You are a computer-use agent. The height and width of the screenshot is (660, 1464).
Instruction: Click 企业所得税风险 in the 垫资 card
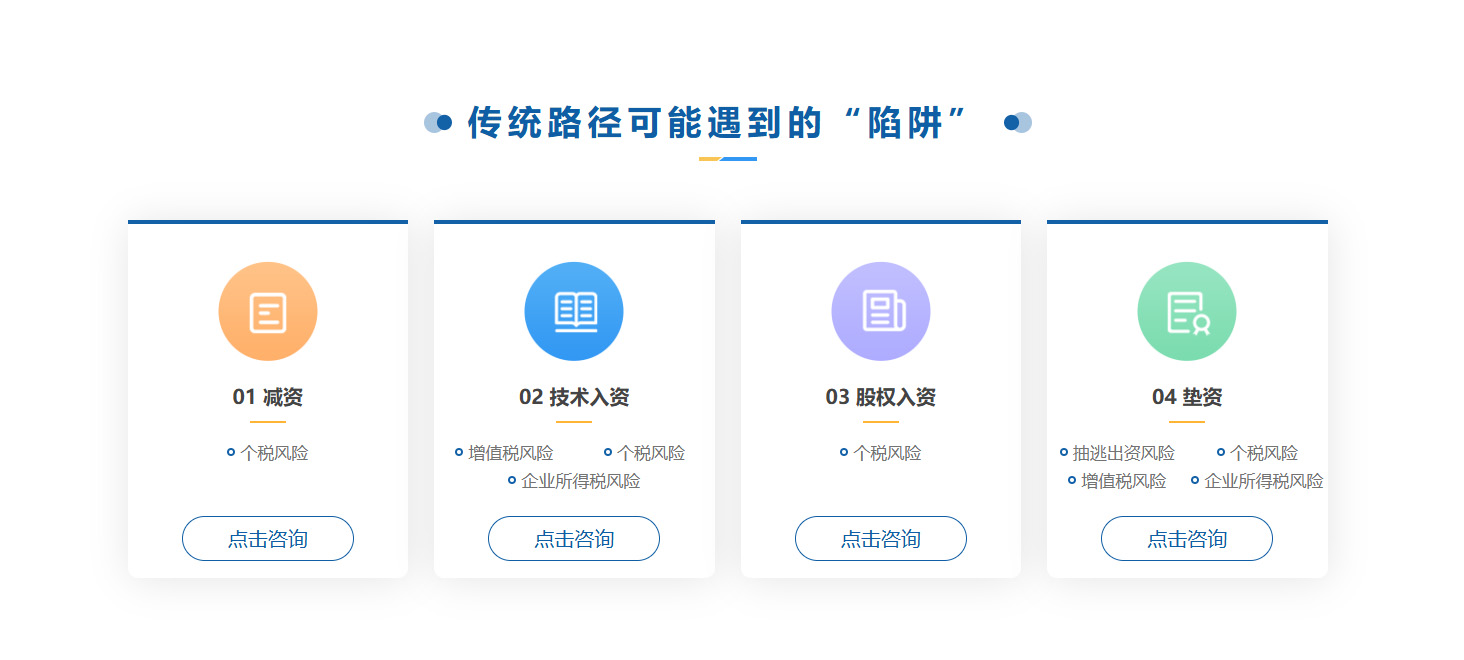coord(1263,481)
